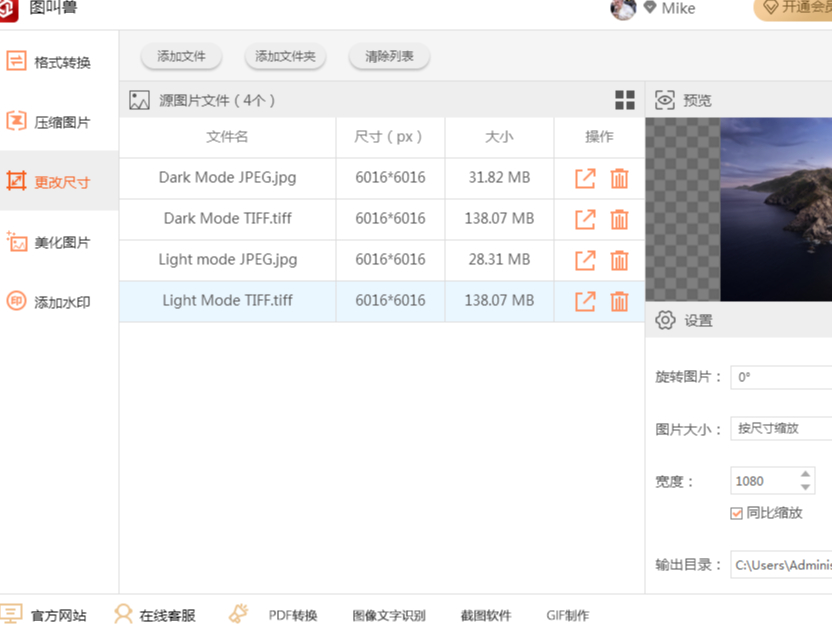Open the GIF制作 link
832x624 pixels.
point(568,616)
